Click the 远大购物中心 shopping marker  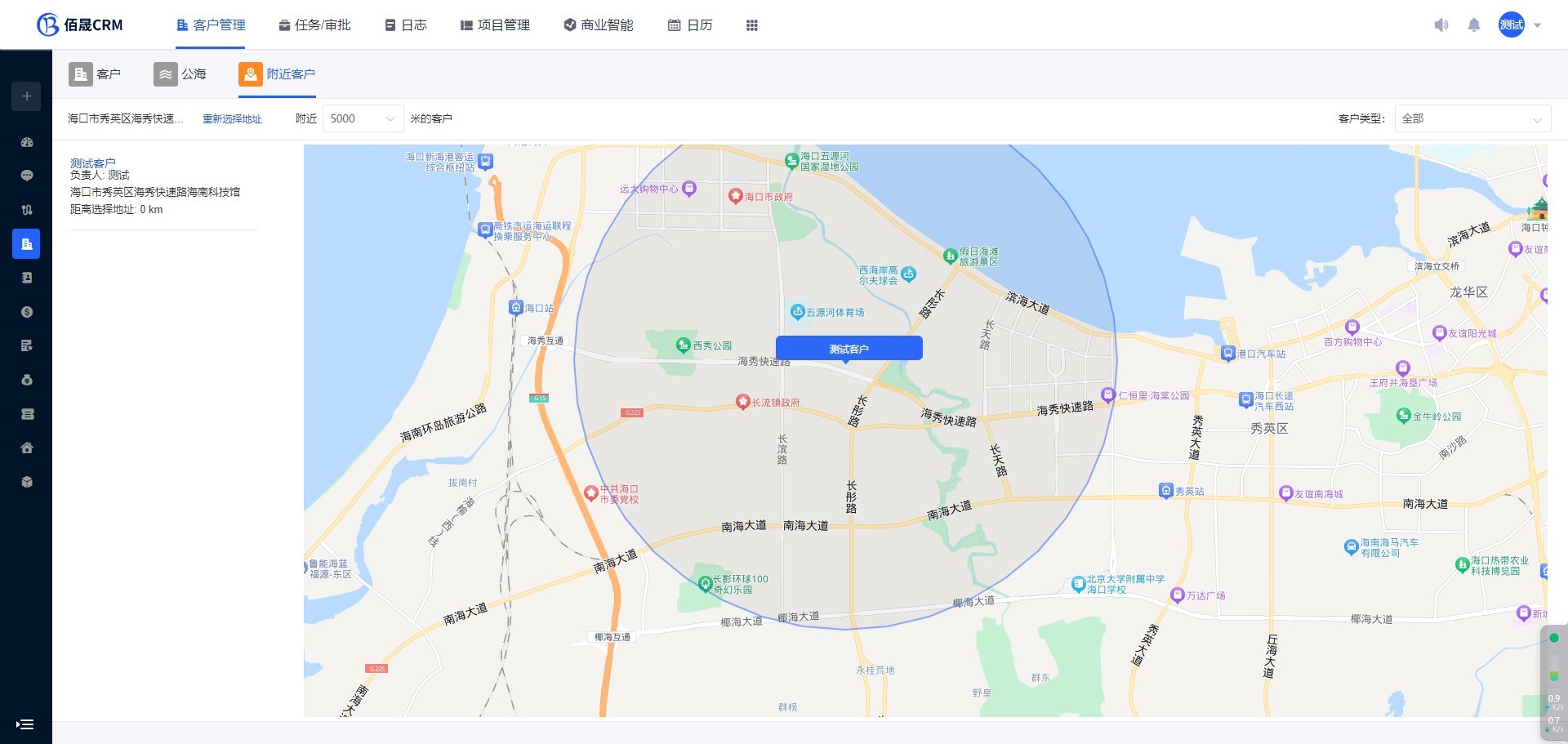pyautogui.click(x=689, y=189)
